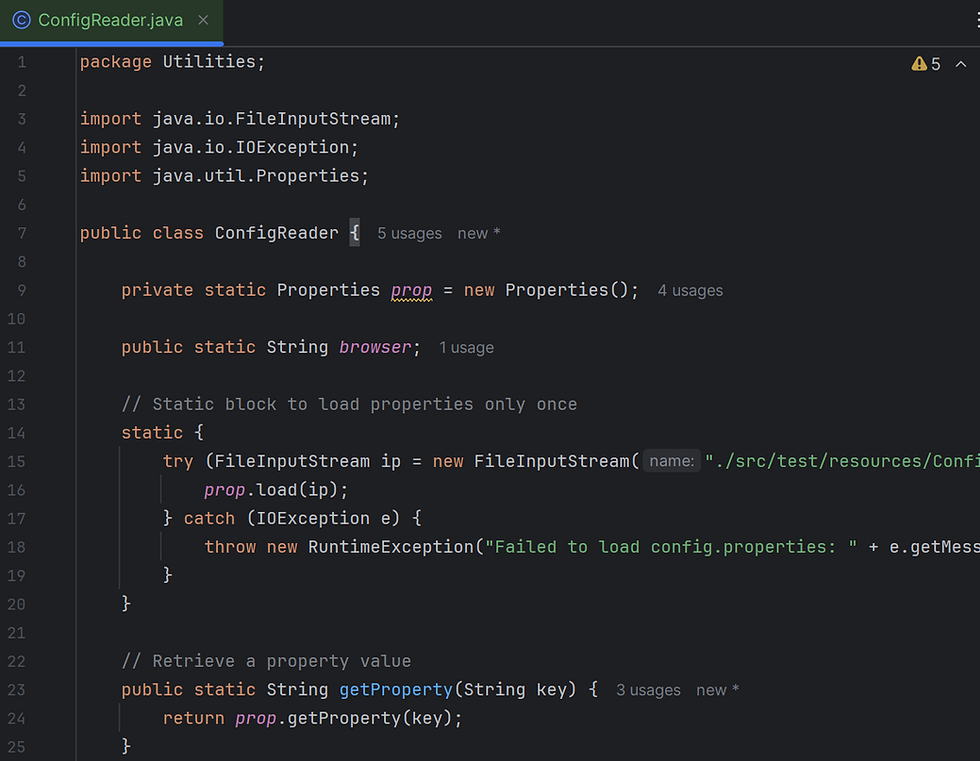Click import java.util.Properties statement
This screenshot has width=980, height=761.
224,176
